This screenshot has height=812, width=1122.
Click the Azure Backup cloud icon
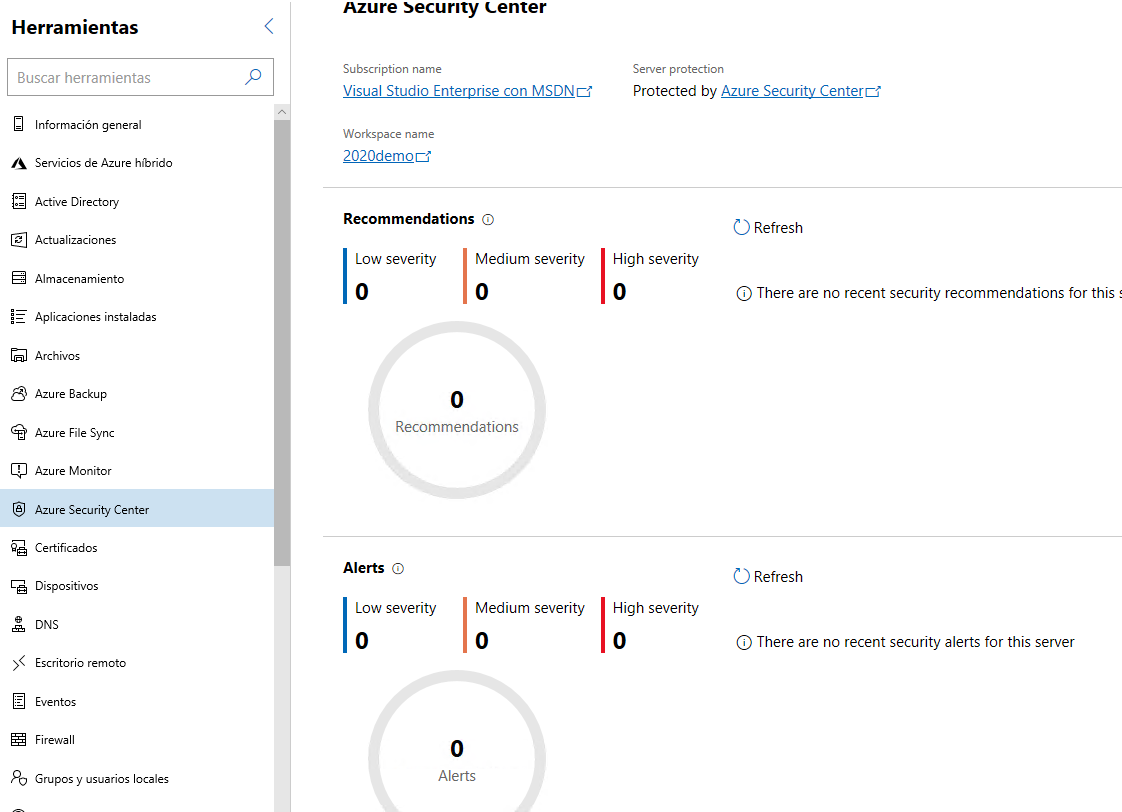(18, 394)
